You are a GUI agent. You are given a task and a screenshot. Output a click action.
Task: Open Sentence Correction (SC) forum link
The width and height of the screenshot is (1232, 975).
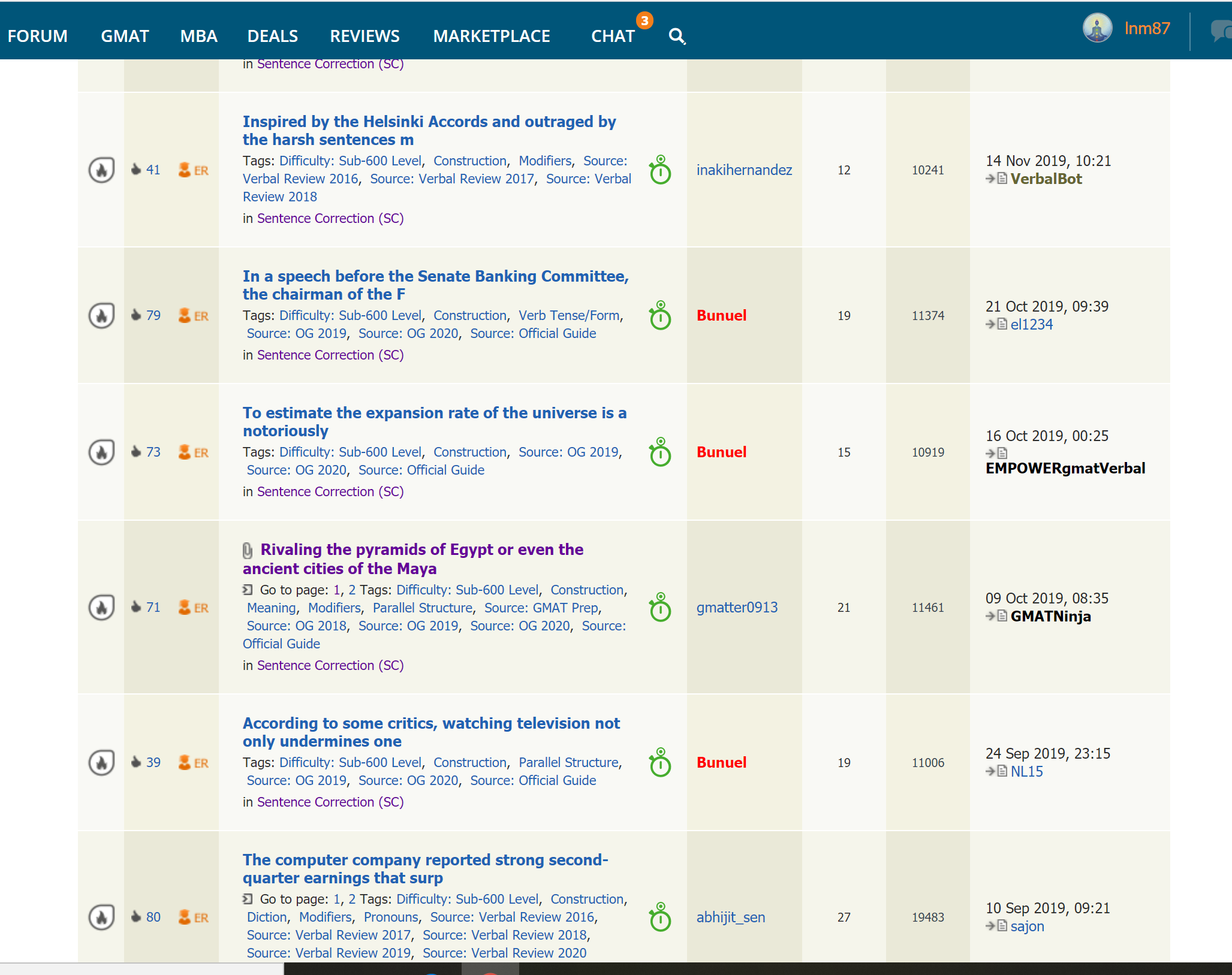330,218
